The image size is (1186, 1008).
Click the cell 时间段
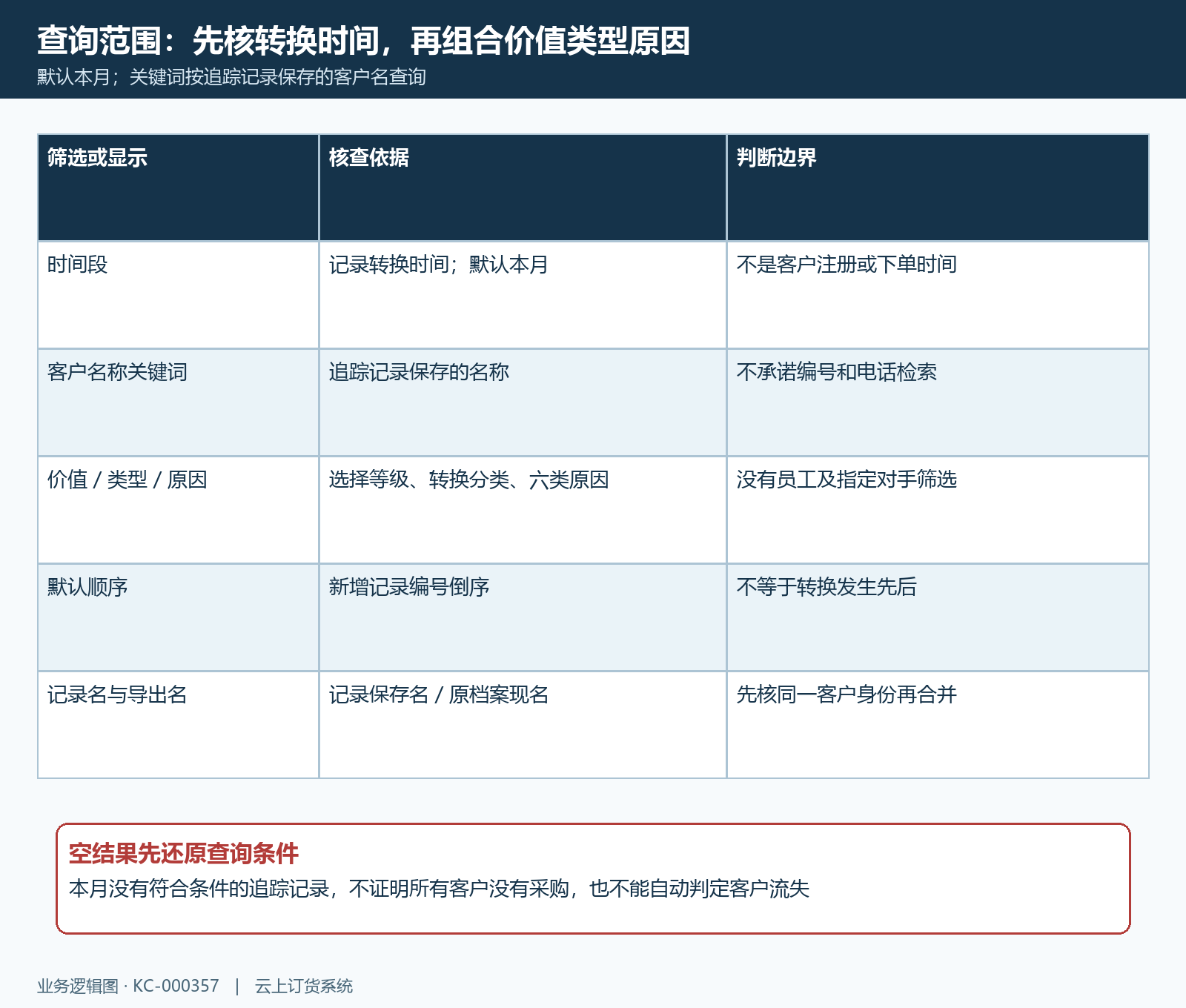(x=178, y=295)
